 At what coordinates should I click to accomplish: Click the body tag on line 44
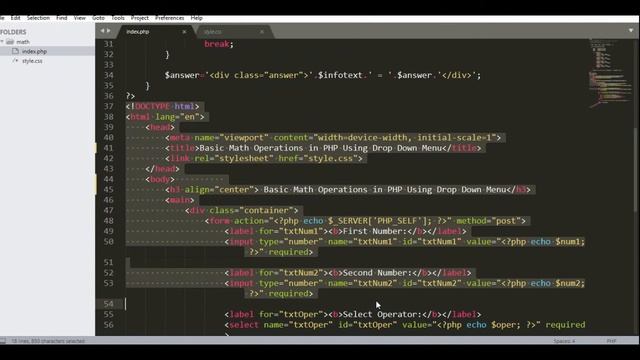160,179
